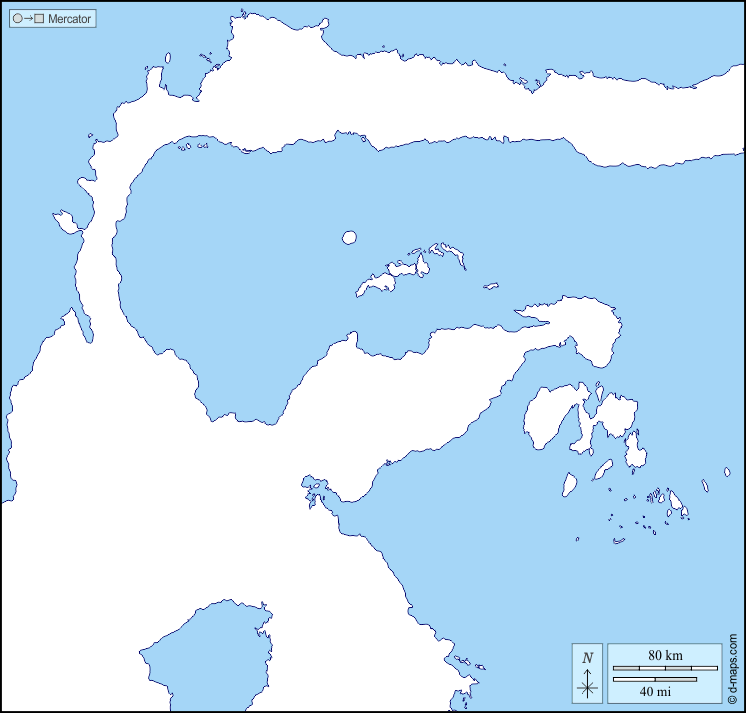The height and width of the screenshot is (713, 746).
Task: Click the 80 km scale bar
Action: 664,668
